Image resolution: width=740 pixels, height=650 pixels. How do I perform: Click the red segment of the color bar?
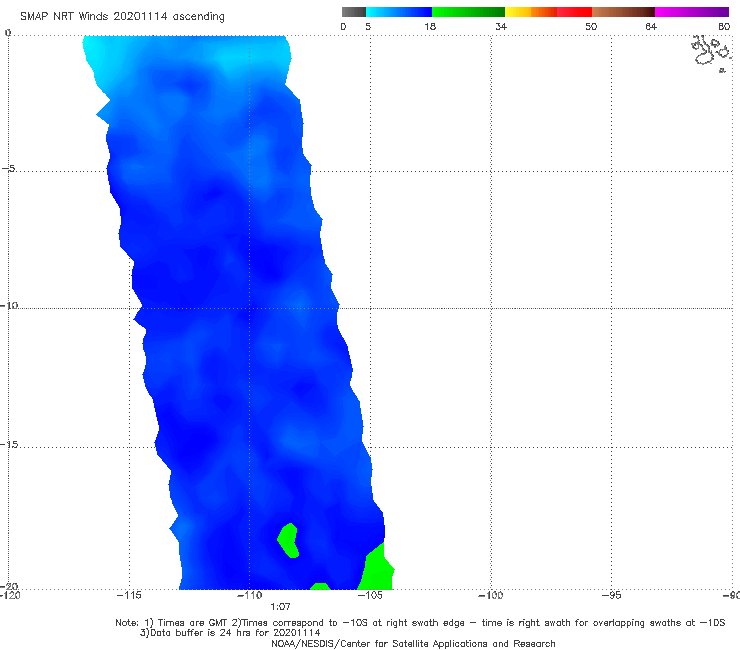(574, 12)
